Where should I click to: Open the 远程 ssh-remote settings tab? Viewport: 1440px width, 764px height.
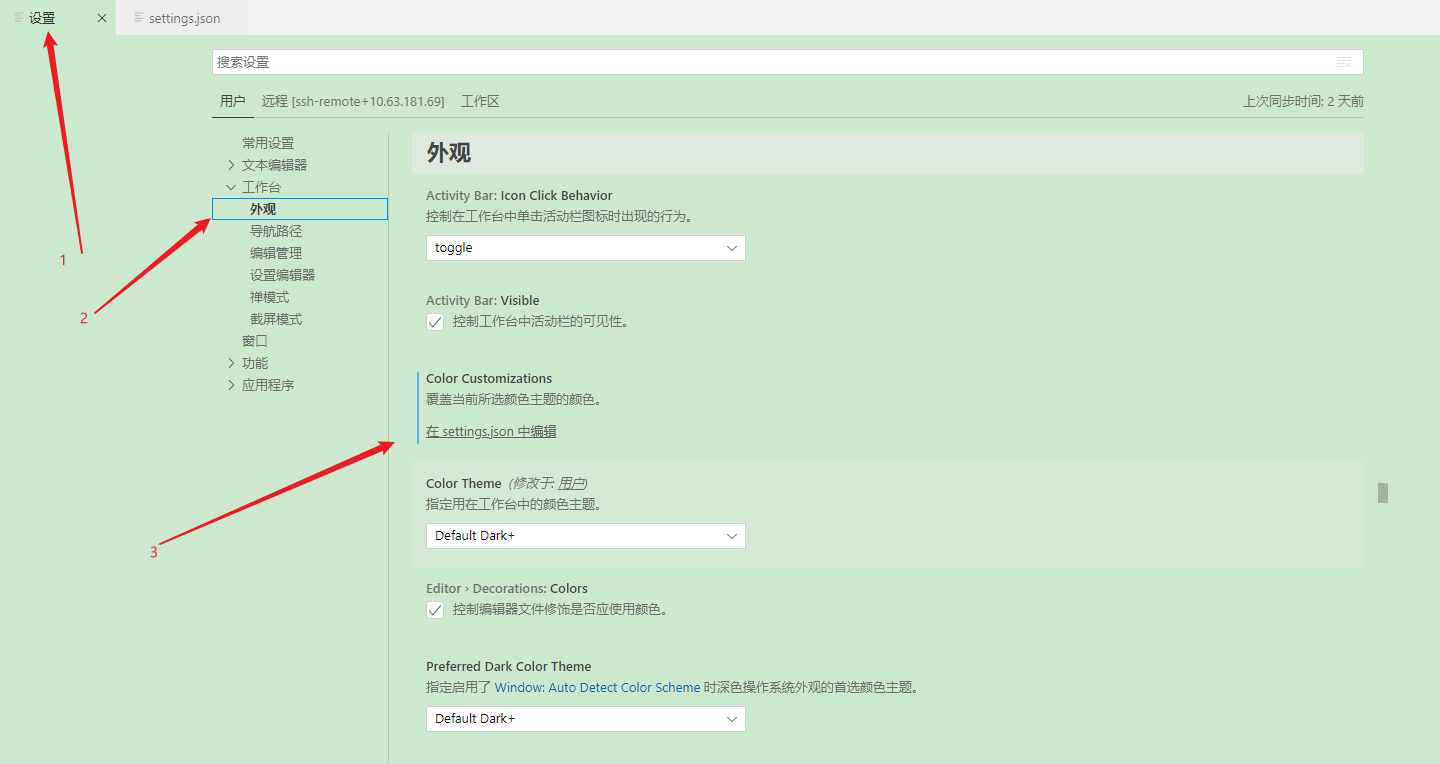(x=353, y=101)
